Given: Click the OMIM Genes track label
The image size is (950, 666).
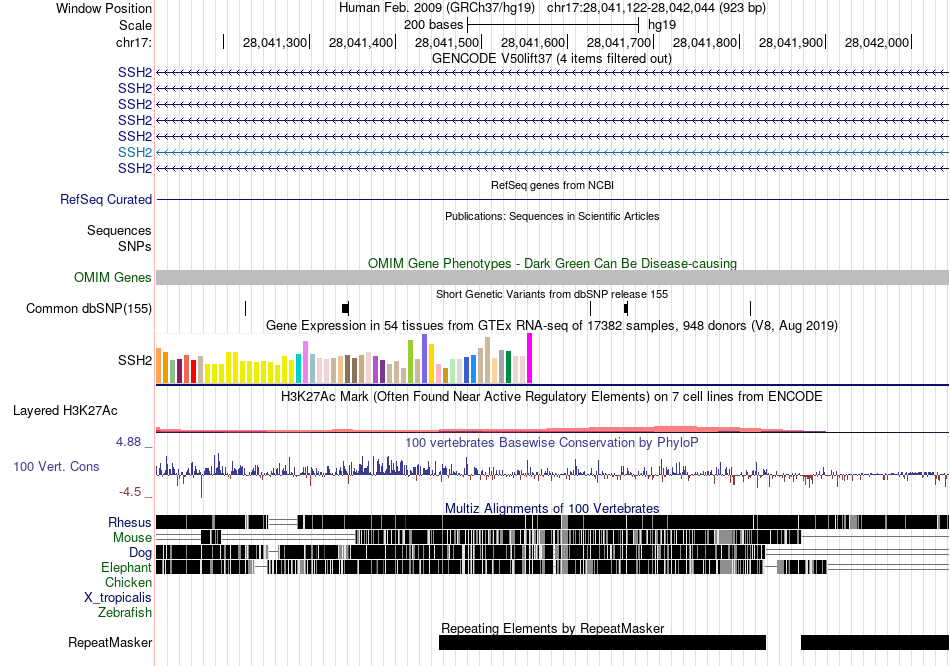Looking at the screenshot, I should click(113, 278).
